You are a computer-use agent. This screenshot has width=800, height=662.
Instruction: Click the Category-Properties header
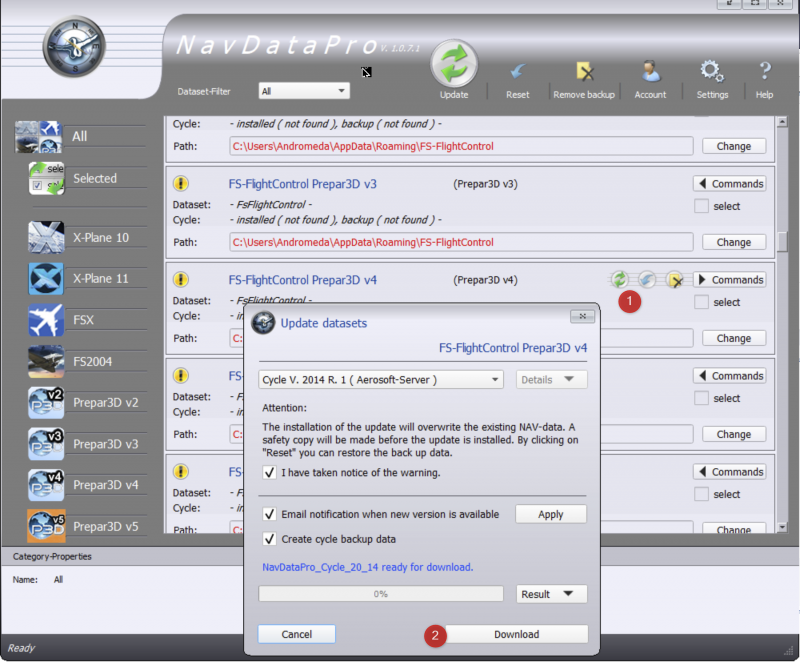tap(52, 556)
